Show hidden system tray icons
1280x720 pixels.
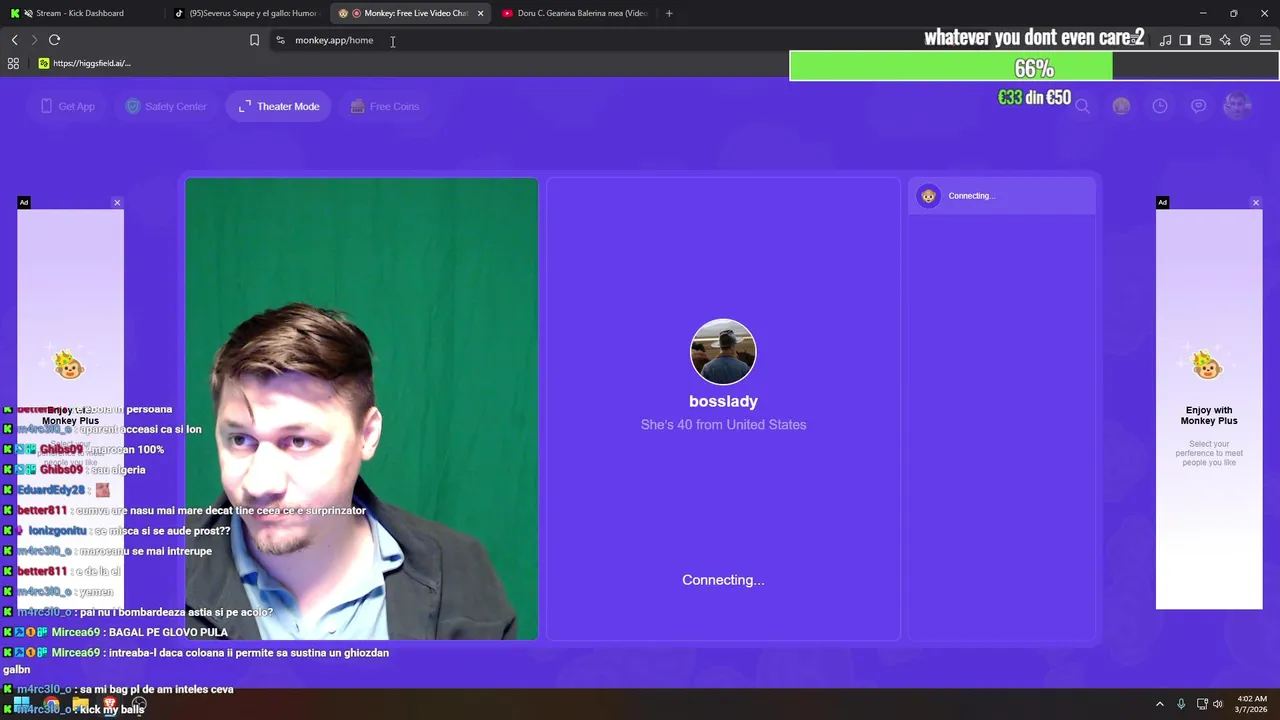(x=1160, y=704)
